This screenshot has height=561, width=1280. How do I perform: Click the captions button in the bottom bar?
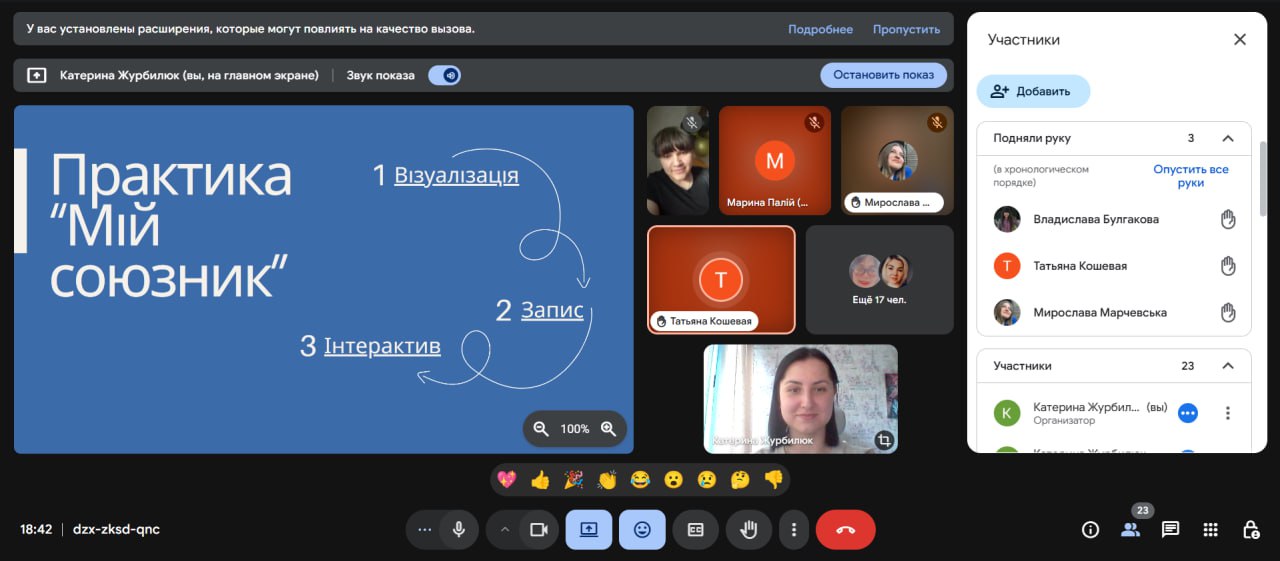pos(695,530)
